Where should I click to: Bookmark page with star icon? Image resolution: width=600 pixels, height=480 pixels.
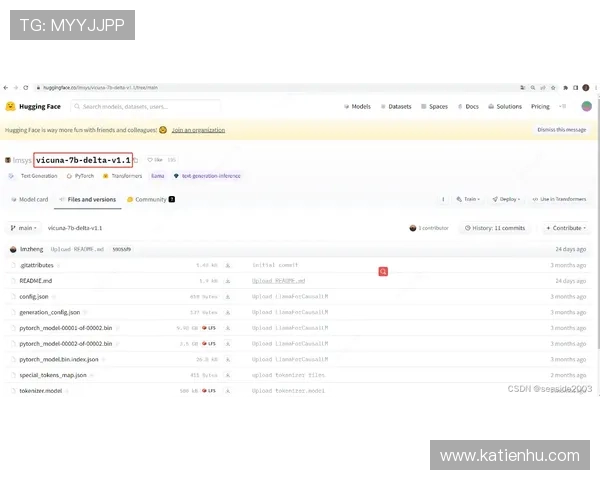point(553,88)
